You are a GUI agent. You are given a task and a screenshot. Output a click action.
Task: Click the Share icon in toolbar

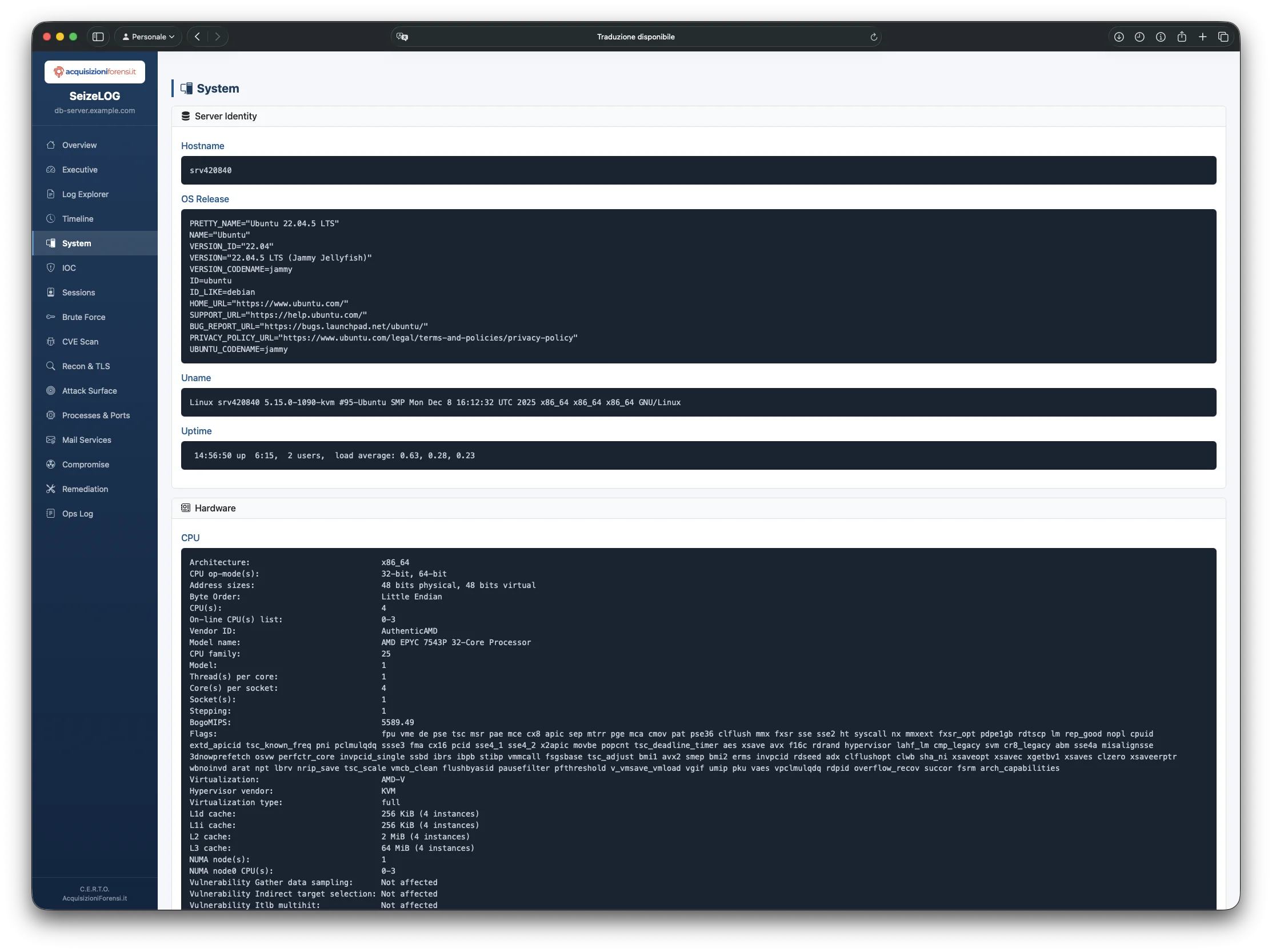[1182, 37]
